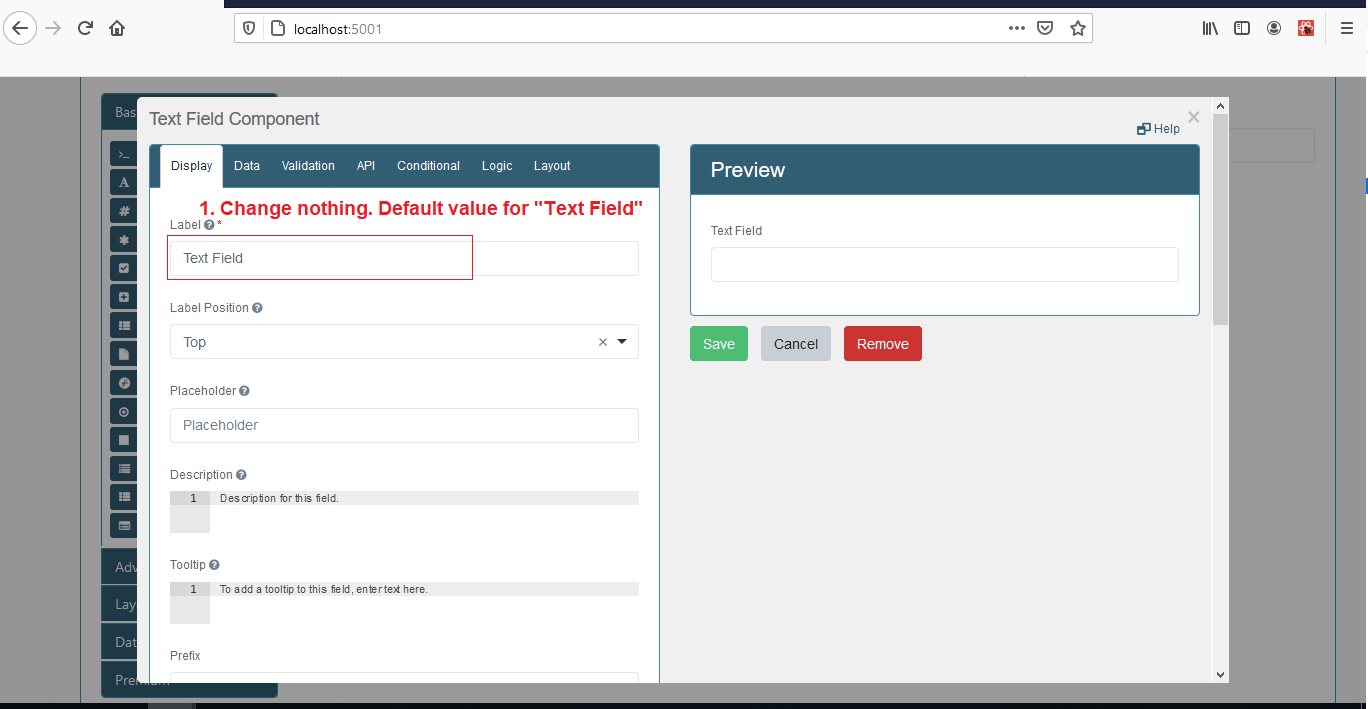Open the Label Position dropdown
Screen dimensions: 1368x709
click(621, 341)
